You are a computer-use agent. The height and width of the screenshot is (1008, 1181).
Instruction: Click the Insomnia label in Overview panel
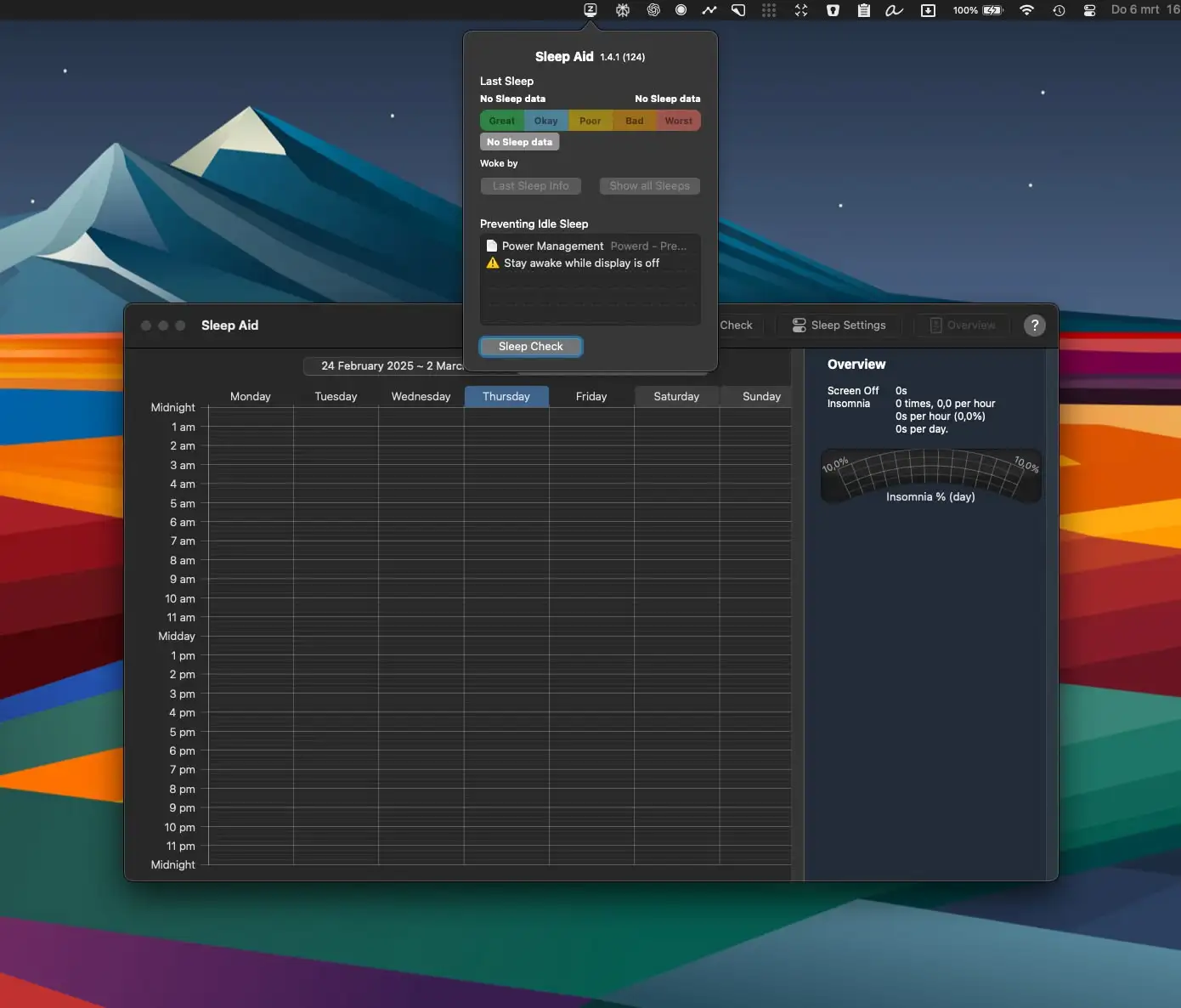coord(849,404)
